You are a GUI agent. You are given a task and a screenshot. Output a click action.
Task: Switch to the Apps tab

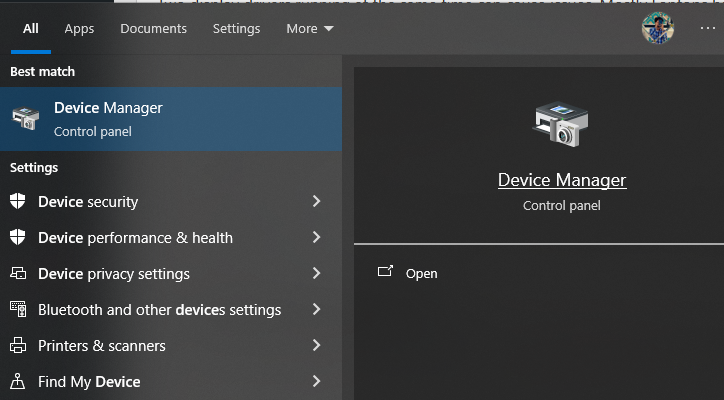point(79,29)
